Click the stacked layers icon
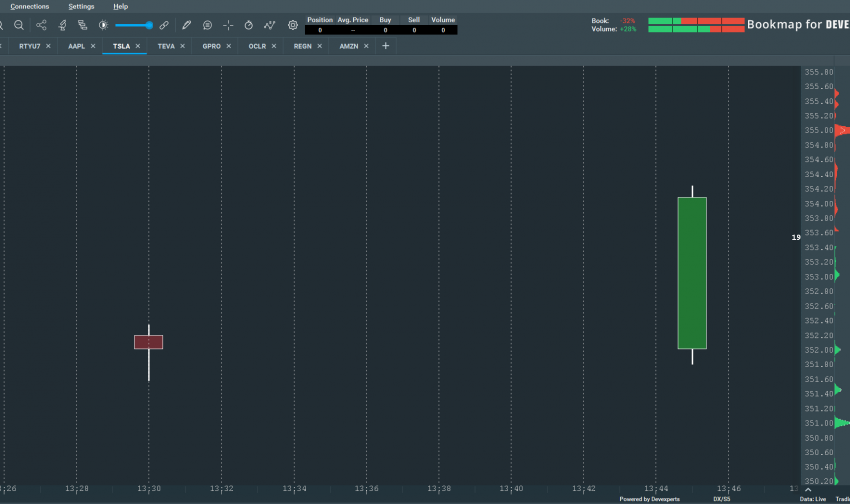 point(82,25)
